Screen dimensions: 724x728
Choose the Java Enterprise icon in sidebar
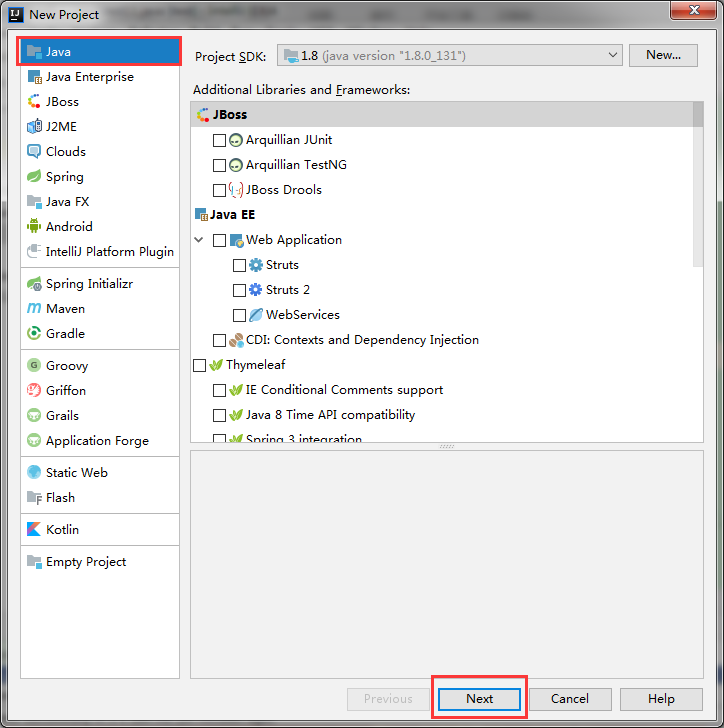pos(34,77)
